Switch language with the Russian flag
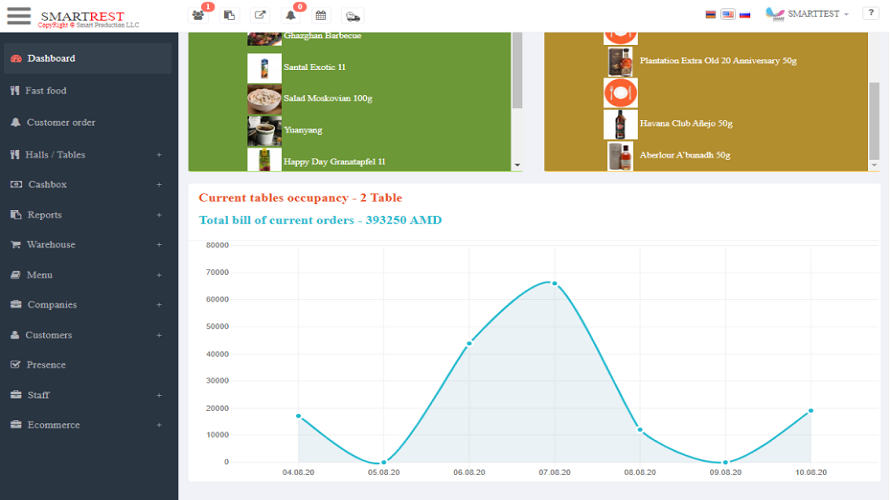Viewport: 890px width, 500px height. (745, 14)
